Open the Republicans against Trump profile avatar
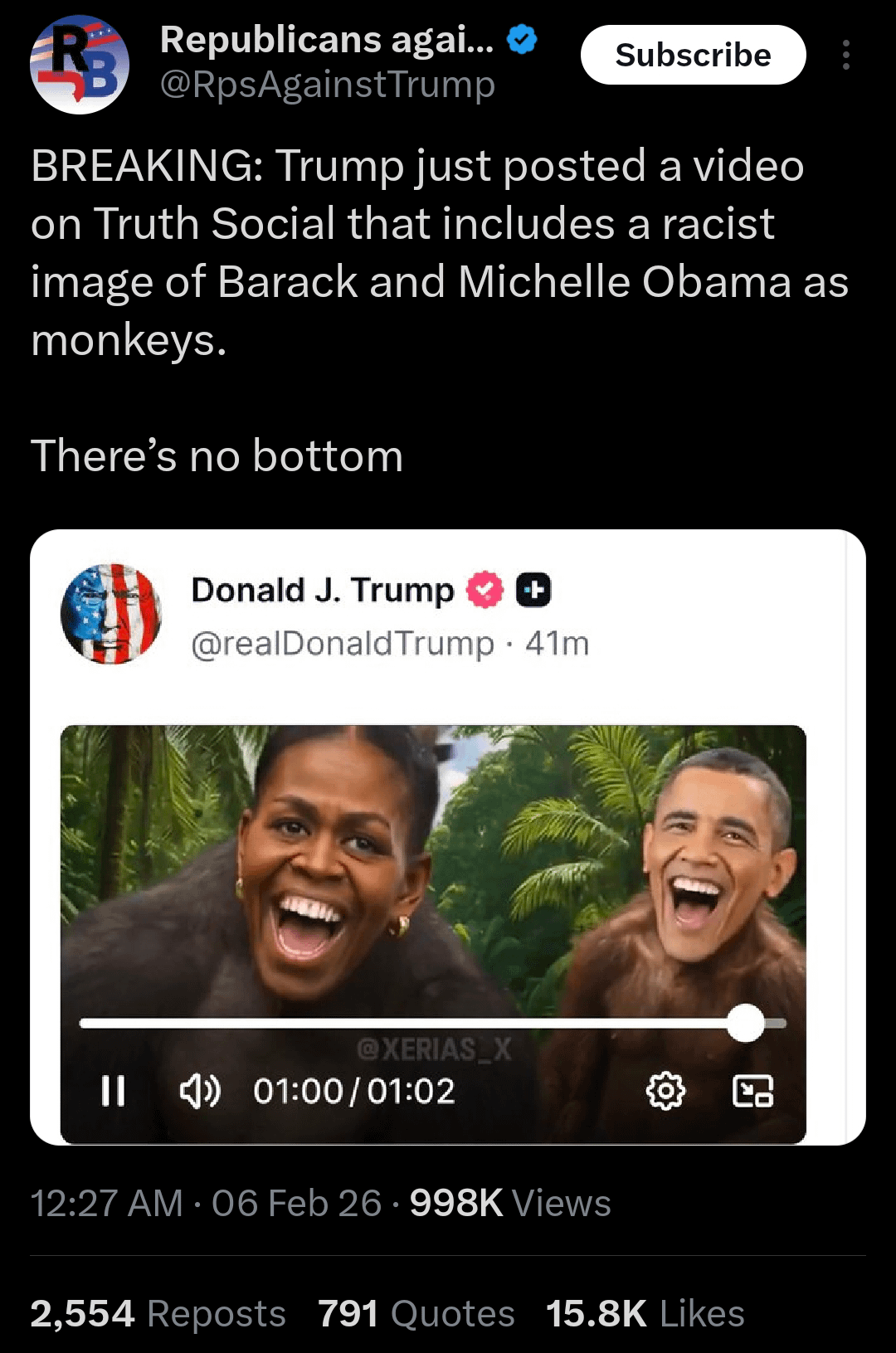The width and height of the screenshot is (896, 1353). point(80,65)
